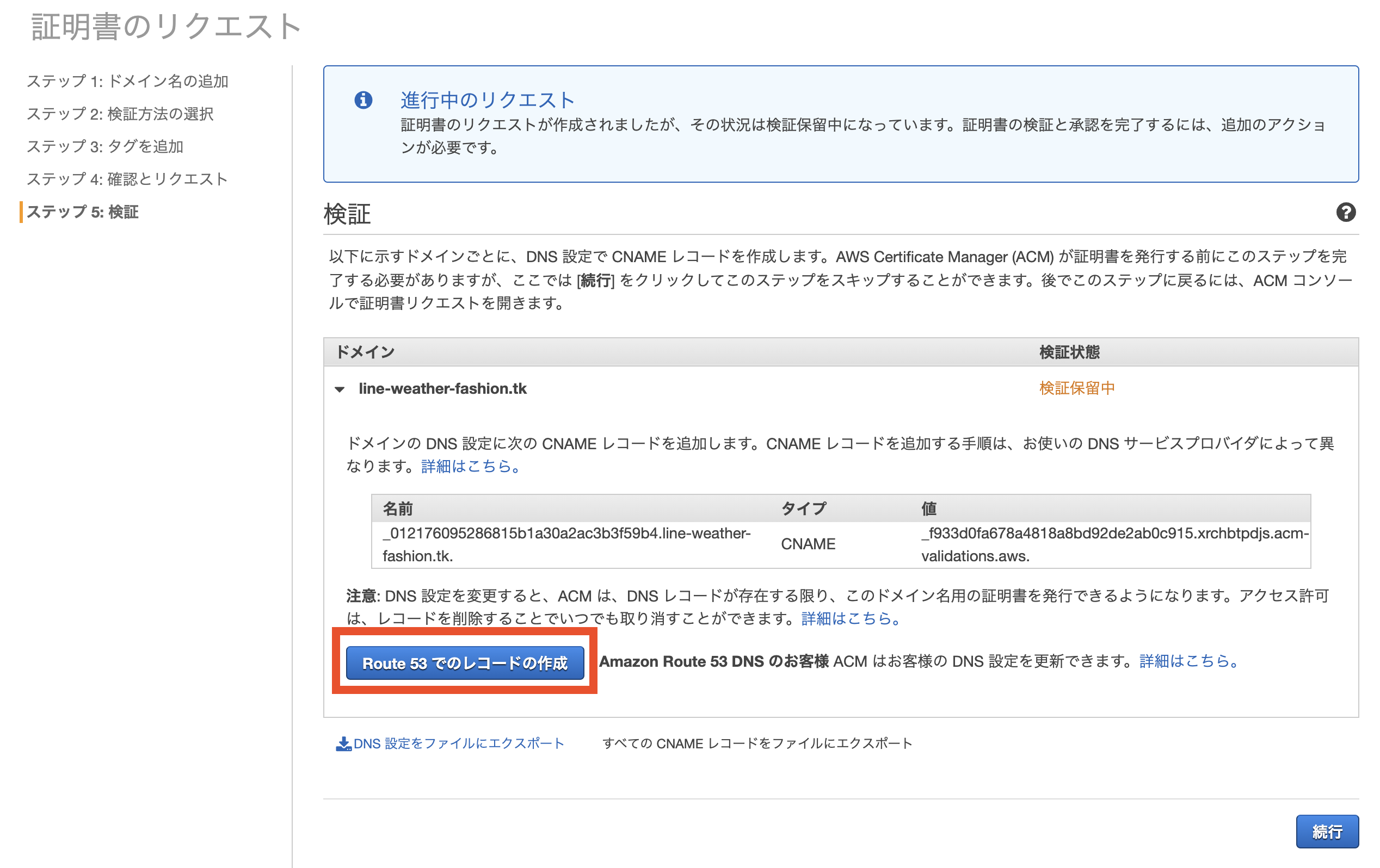Viewport: 1380px width, 868px height.
Task: Click the download icon next to DNS export
Action: (343, 741)
